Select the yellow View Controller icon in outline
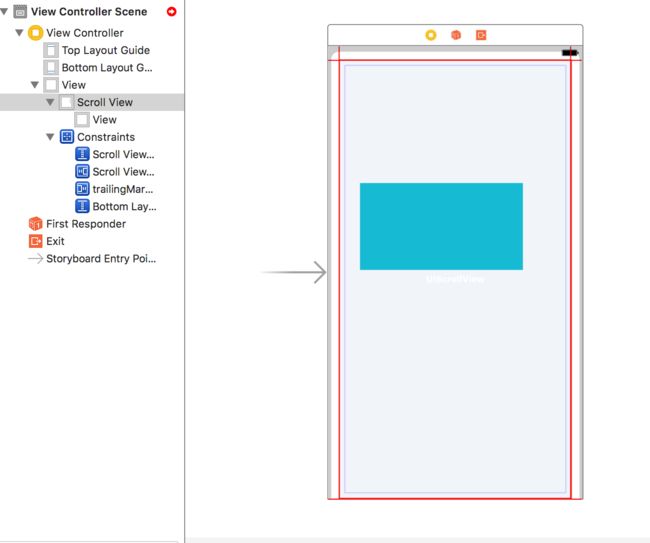 pyautogui.click(x=35, y=33)
